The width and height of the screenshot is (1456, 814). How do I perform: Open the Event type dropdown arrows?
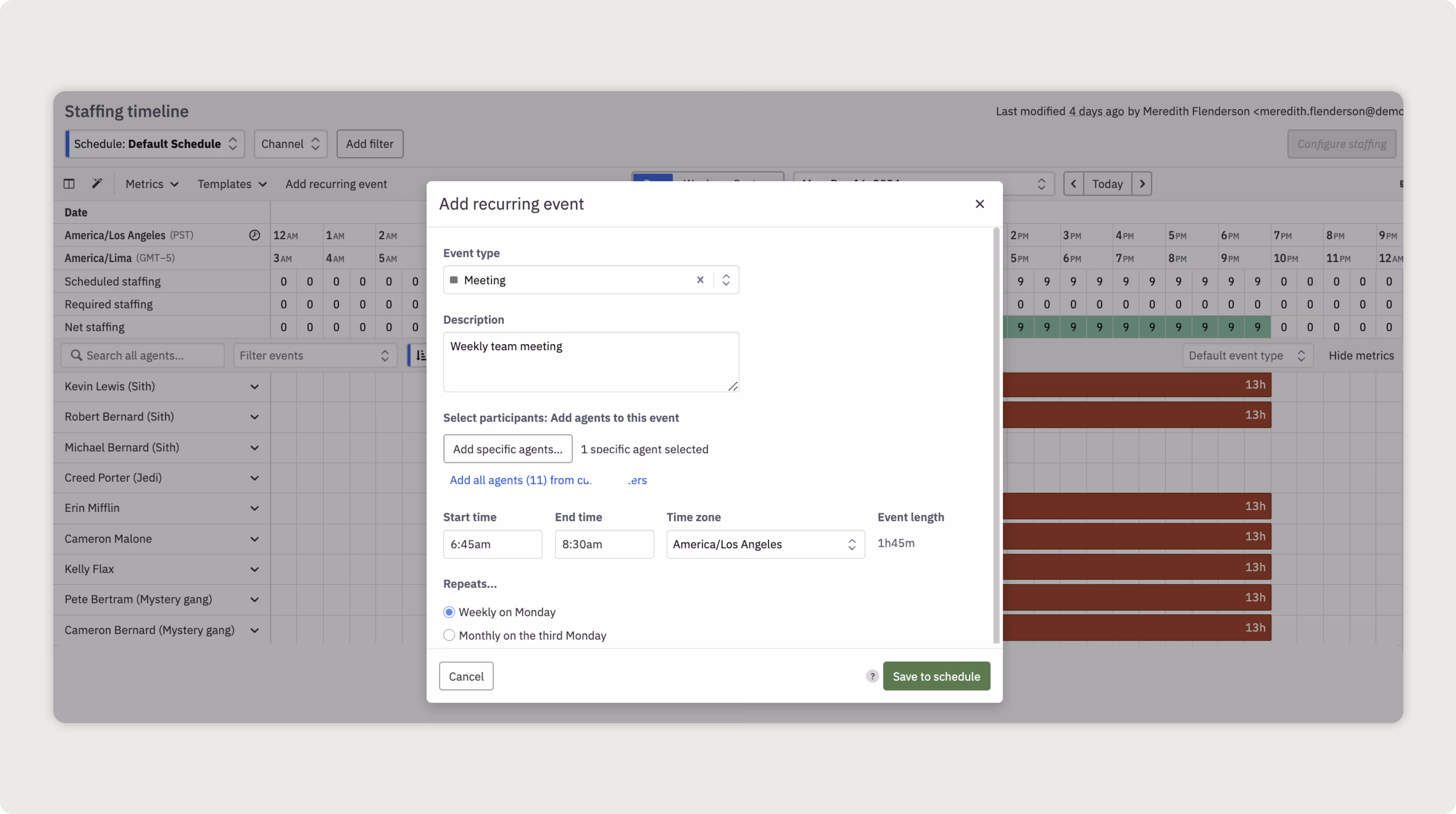click(726, 280)
